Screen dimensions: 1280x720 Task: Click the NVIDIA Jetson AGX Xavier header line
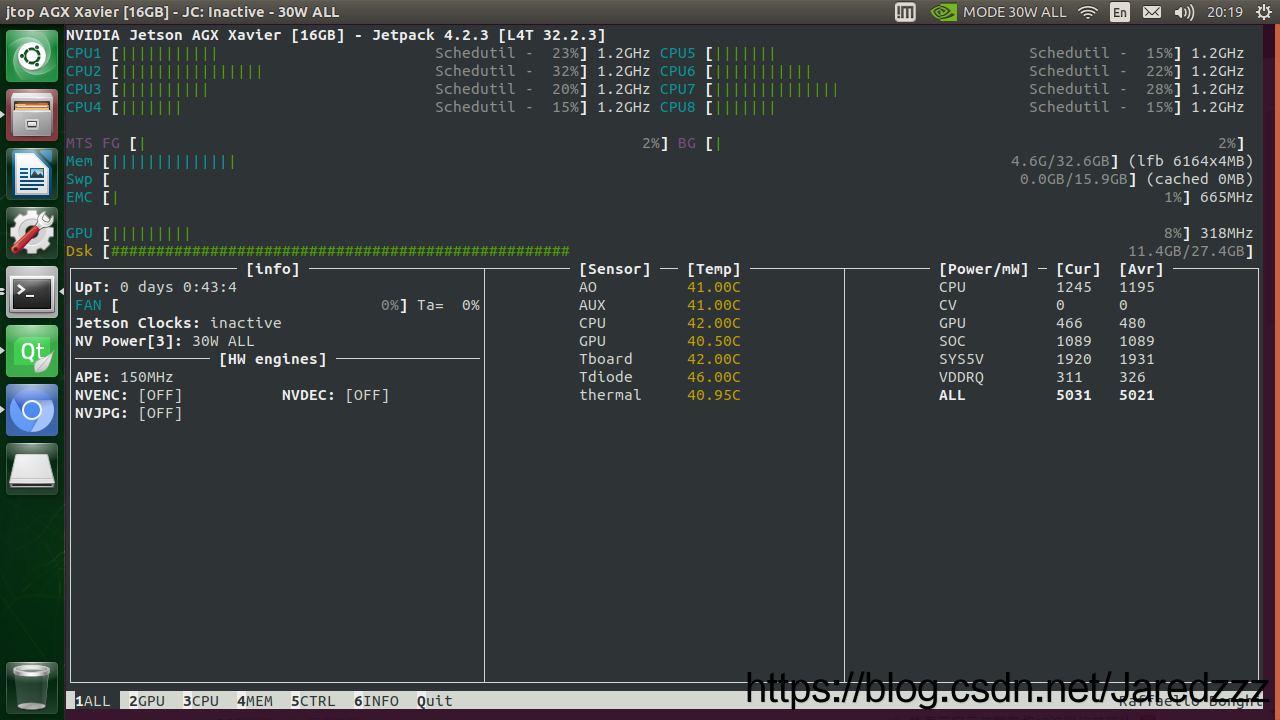tap(336, 35)
